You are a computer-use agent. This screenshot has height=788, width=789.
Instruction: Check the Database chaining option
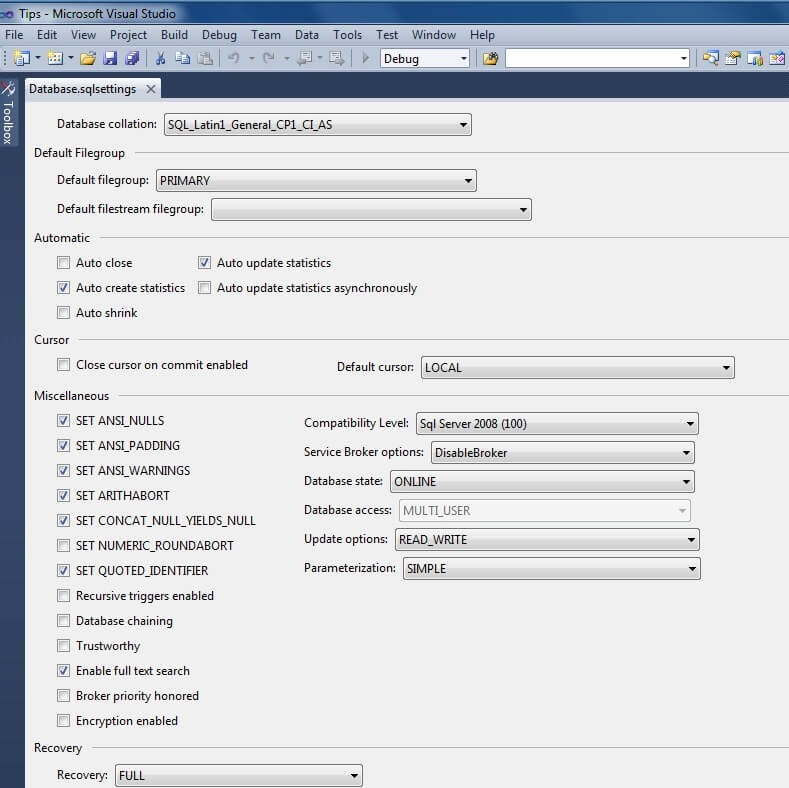pos(63,620)
